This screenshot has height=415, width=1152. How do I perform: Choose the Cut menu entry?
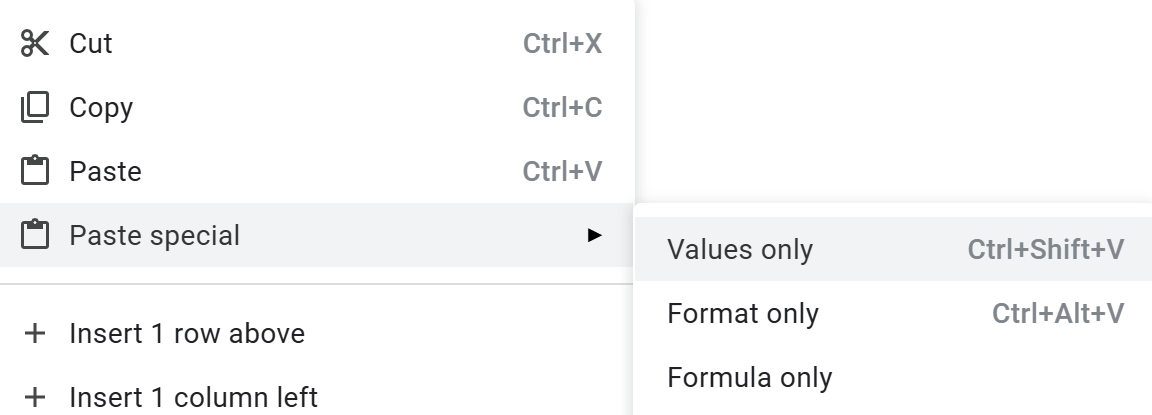click(x=91, y=44)
